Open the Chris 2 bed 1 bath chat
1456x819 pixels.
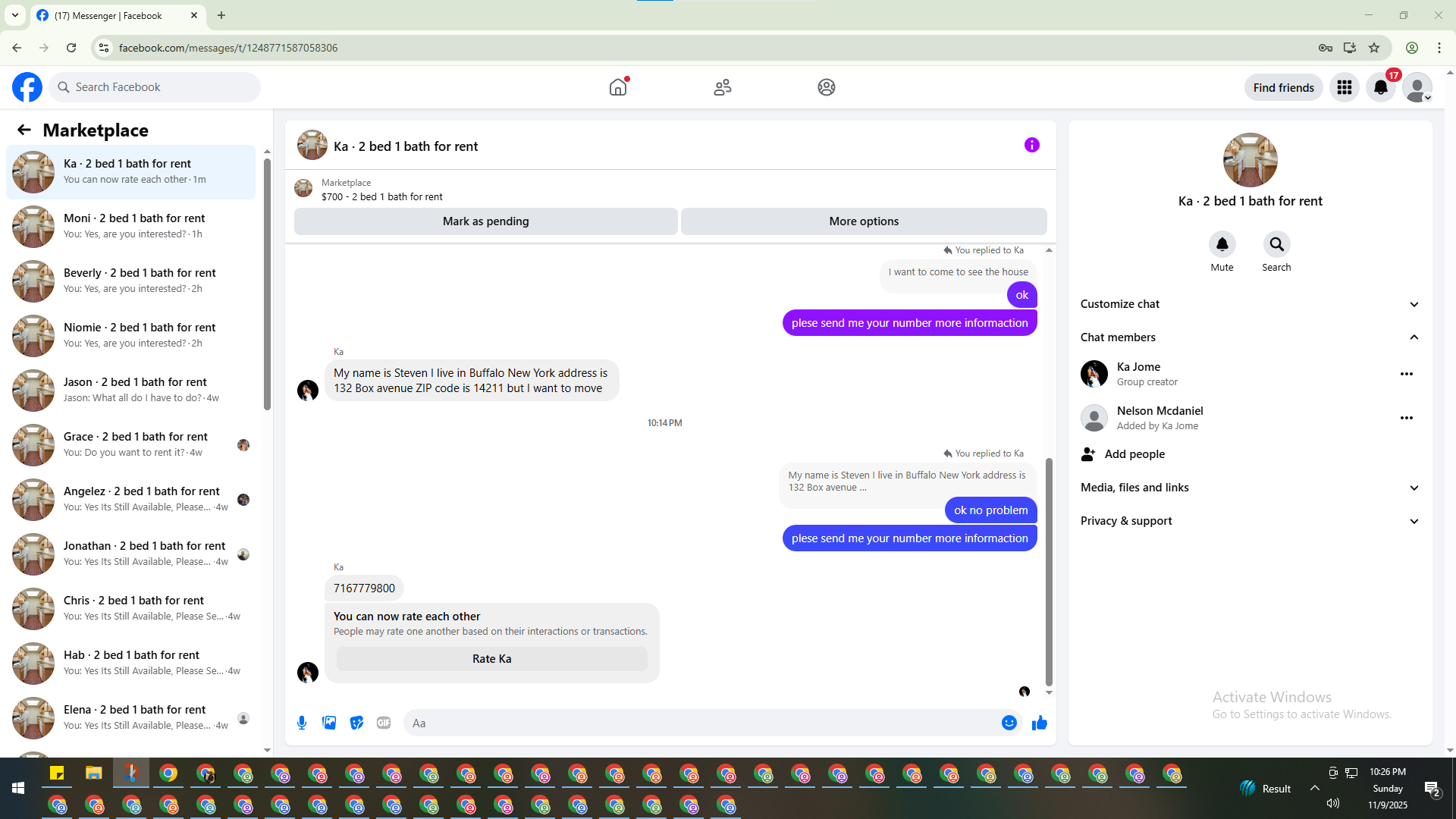coord(131,609)
